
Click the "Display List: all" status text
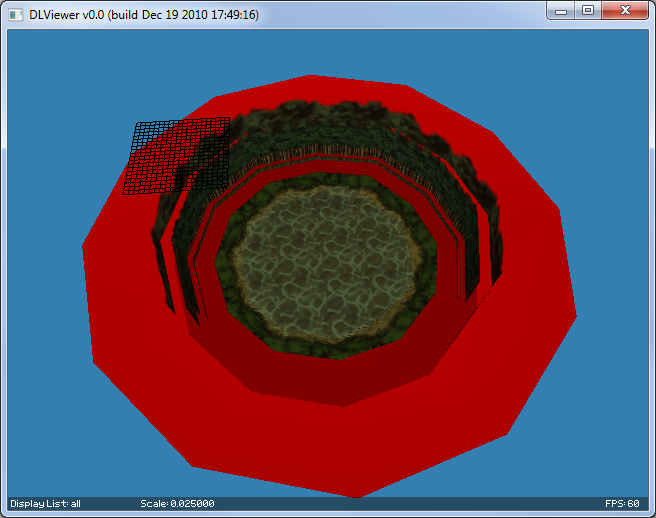point(45,503)
